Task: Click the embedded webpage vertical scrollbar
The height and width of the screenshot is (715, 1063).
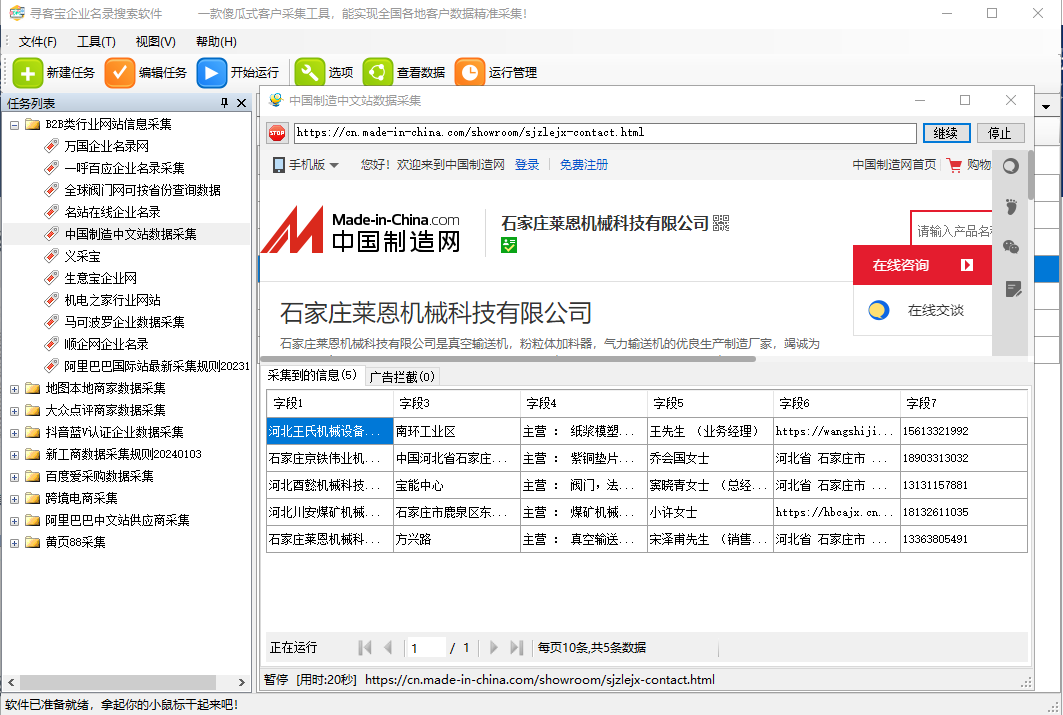Action: pyautogui.click(x=1031, y=175)
